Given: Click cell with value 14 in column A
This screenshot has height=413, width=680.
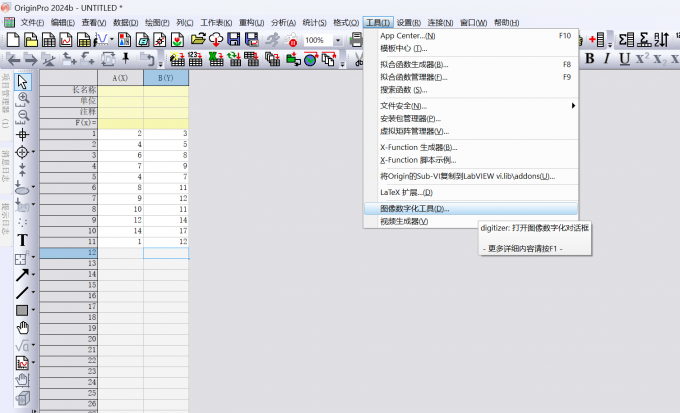Looking at the screenshot, I should (x=121, y=231).
